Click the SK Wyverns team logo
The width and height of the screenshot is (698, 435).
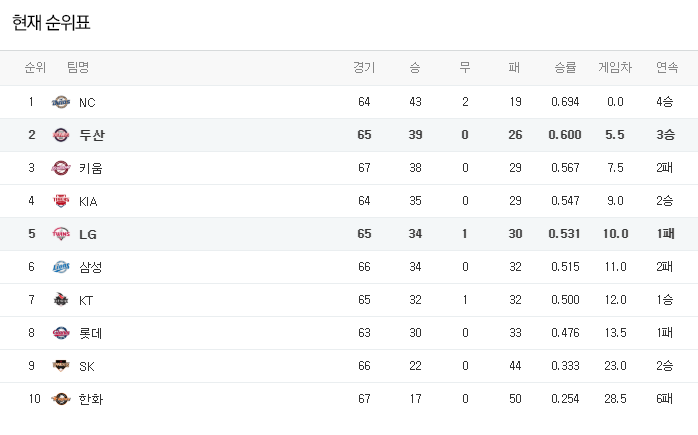pyautogui.click(x=61, y=366)
